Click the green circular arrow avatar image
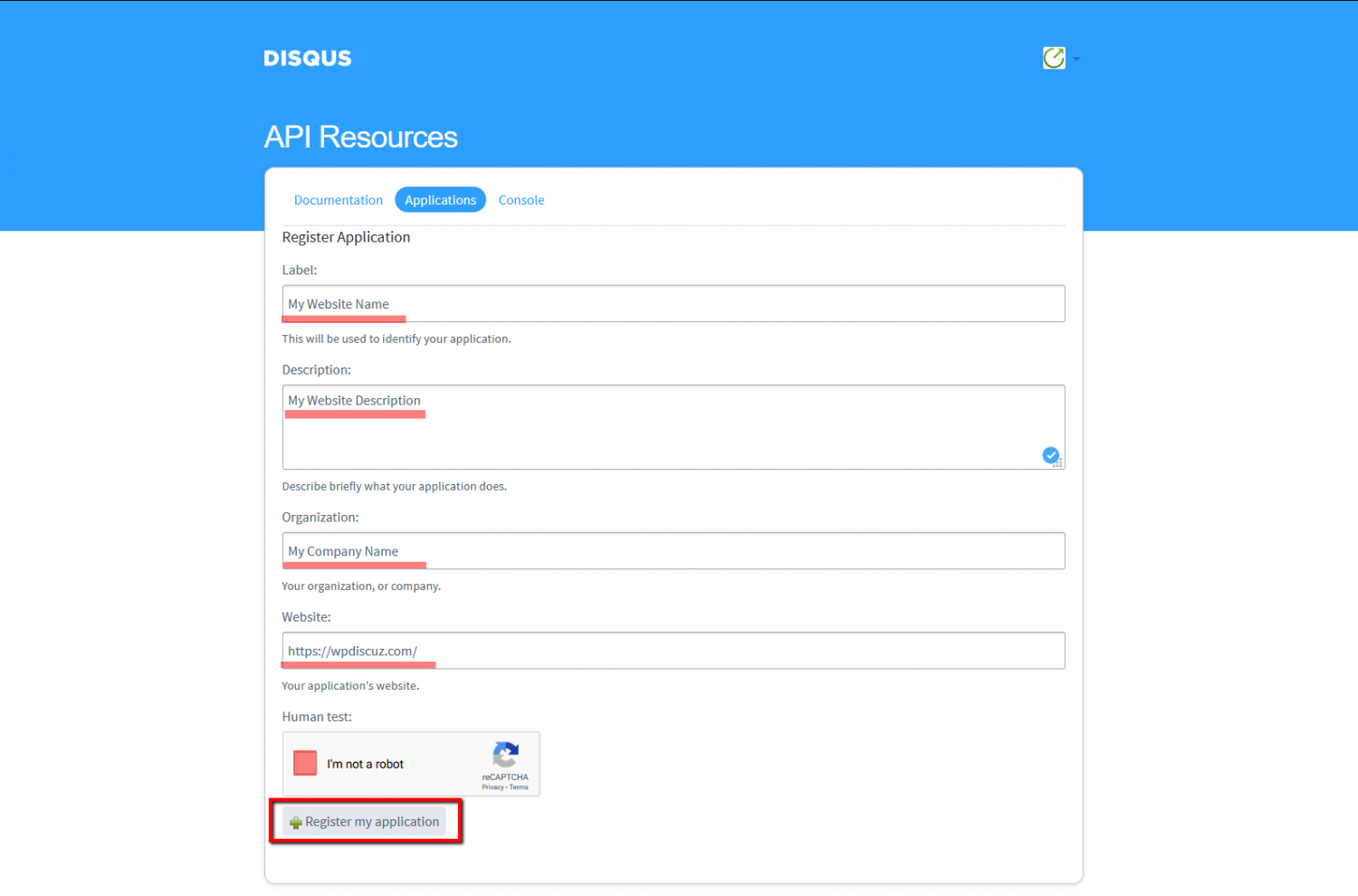1358x896 pixels. [x=1054, y=58]
